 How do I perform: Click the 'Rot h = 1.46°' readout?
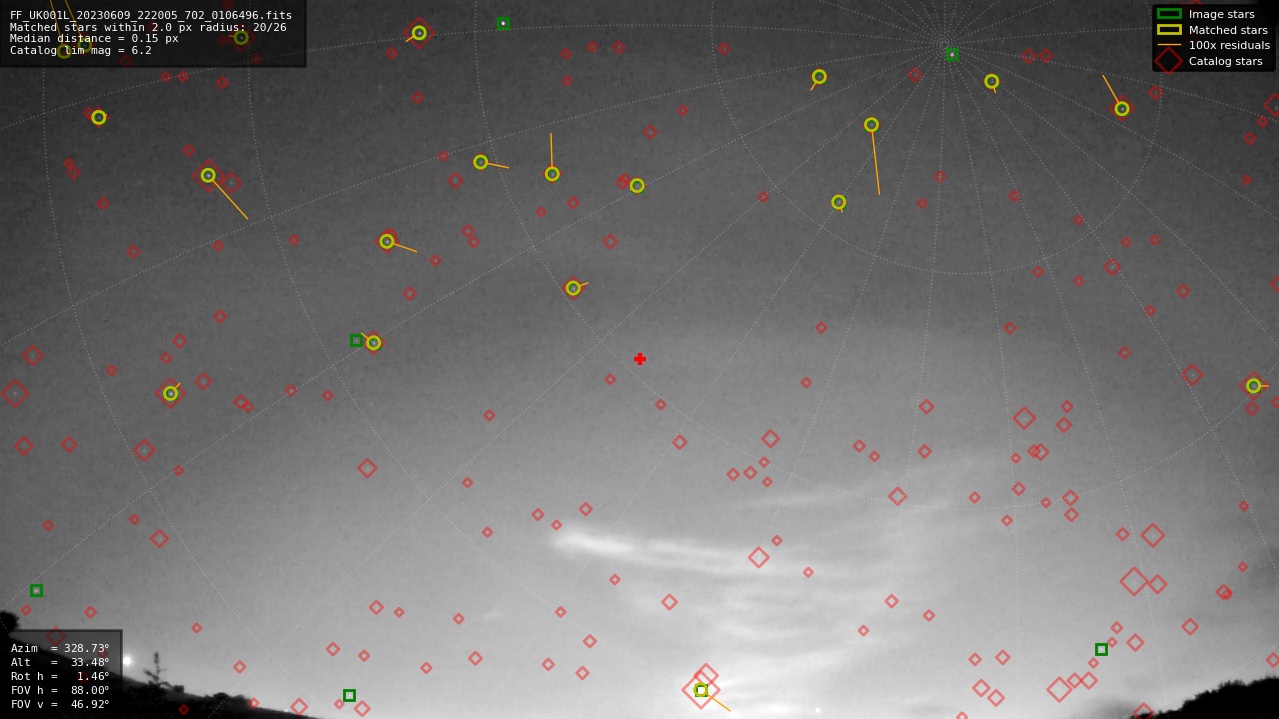coord(60,676)
